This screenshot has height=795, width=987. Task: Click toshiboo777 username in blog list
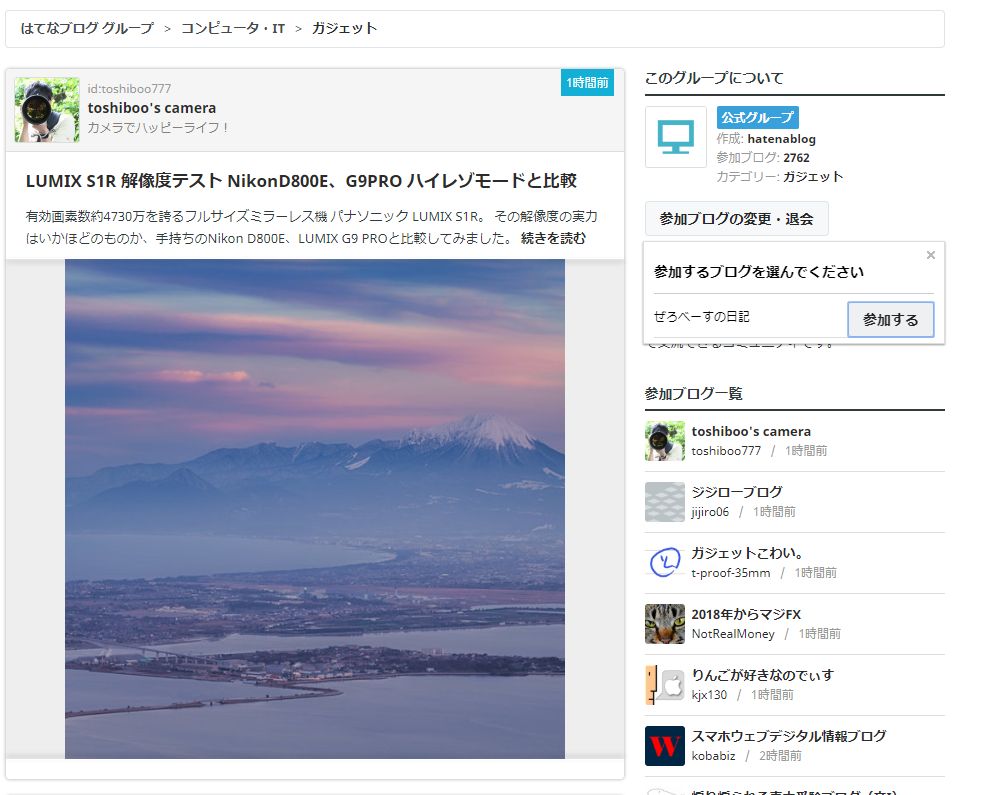click(x=726, y=451)
